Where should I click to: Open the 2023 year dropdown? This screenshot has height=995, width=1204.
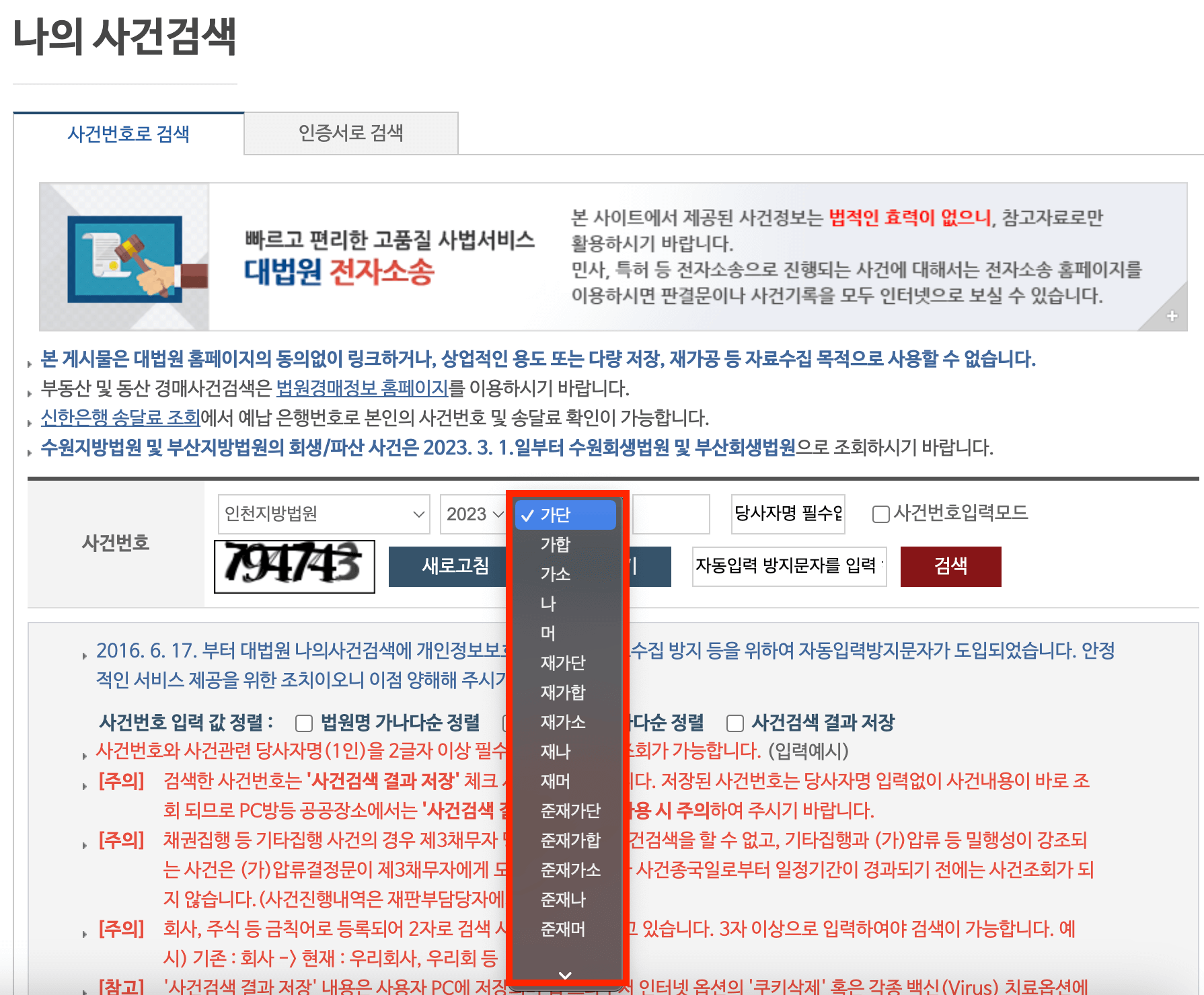[x=473, y=514]
